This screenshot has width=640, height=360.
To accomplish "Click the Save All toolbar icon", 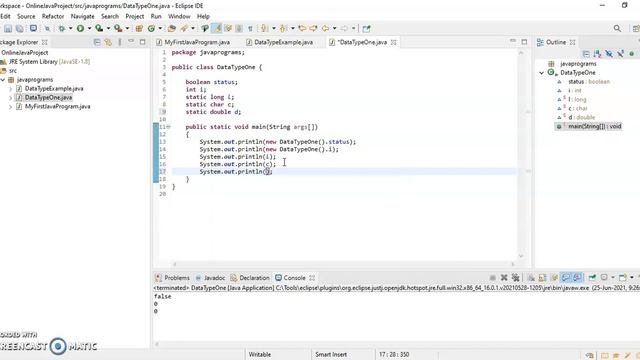I will point(19,29).
